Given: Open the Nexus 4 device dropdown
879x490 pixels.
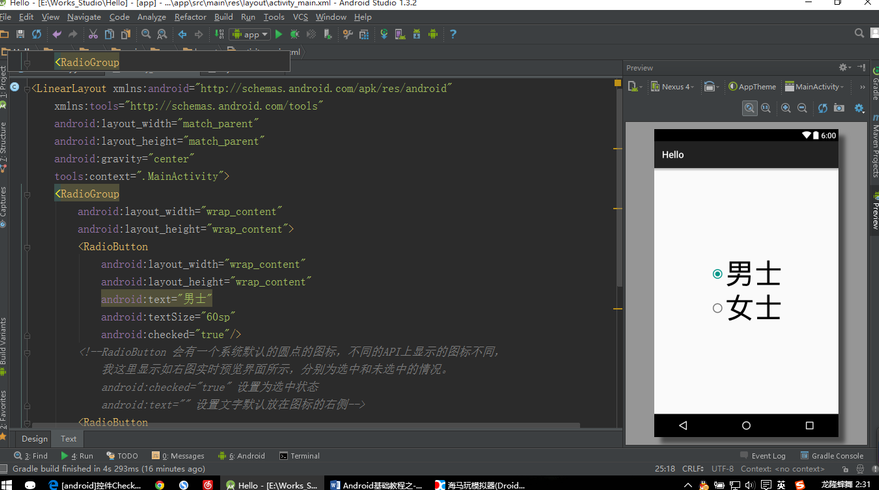Looking at the screenshot, I should [x=673, y=86].
